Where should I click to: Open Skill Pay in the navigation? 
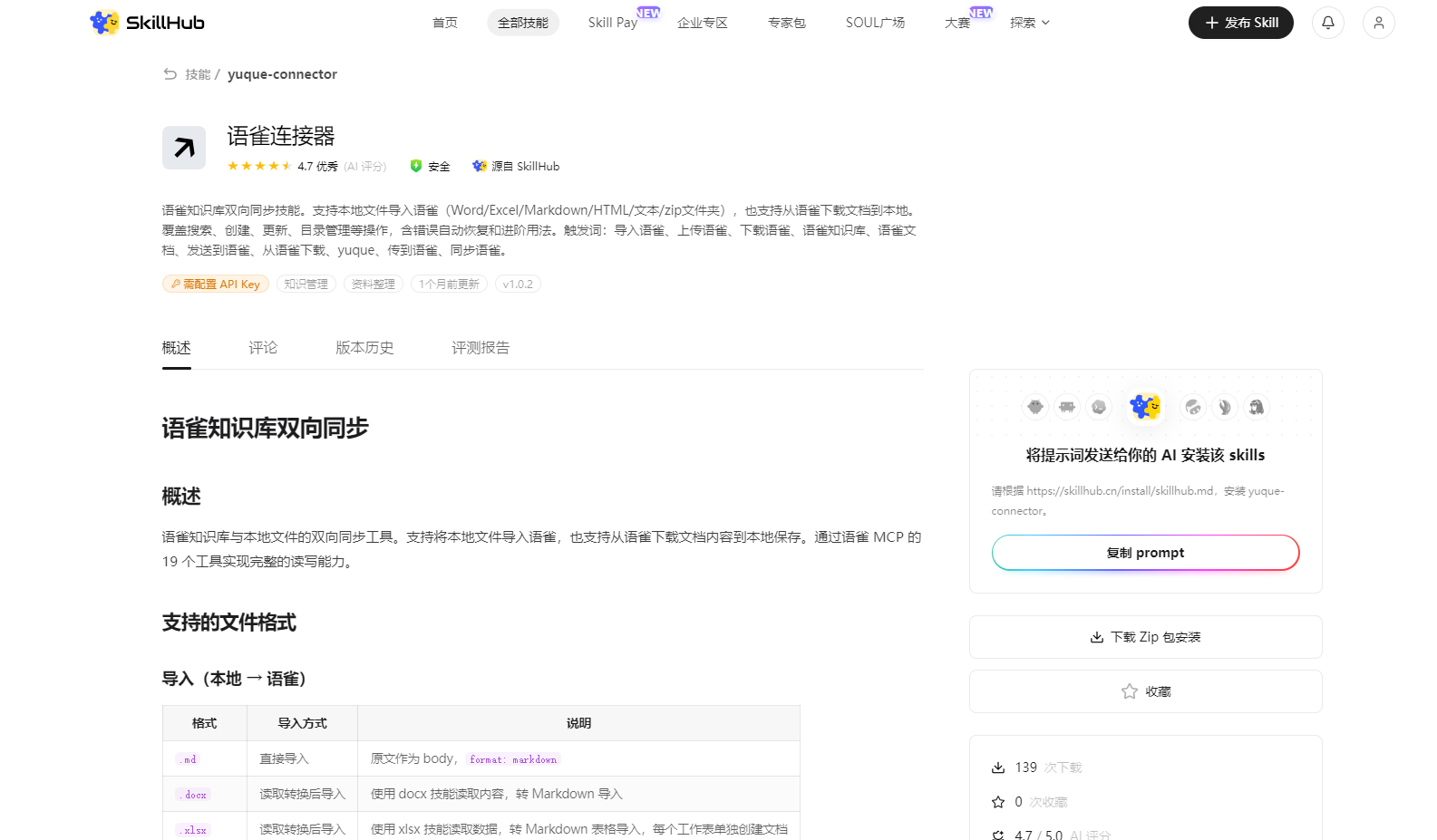coord(613,23)
